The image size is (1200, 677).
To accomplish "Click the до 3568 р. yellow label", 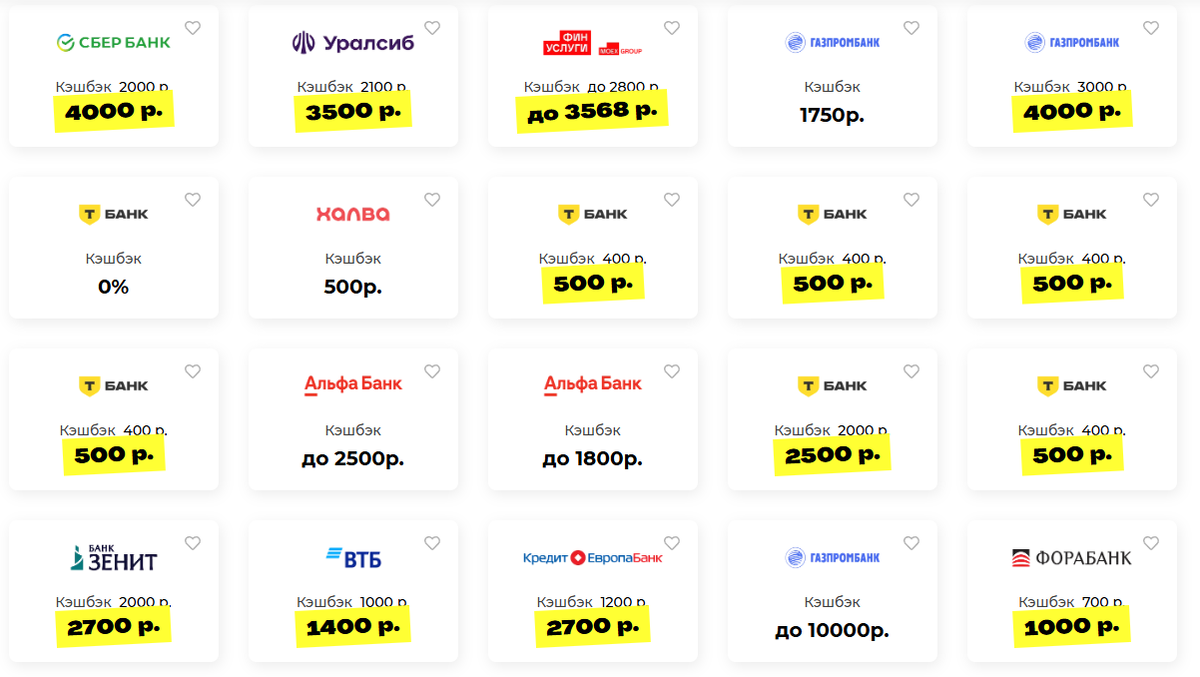I will pyautogui.click(x=592, y=111).
